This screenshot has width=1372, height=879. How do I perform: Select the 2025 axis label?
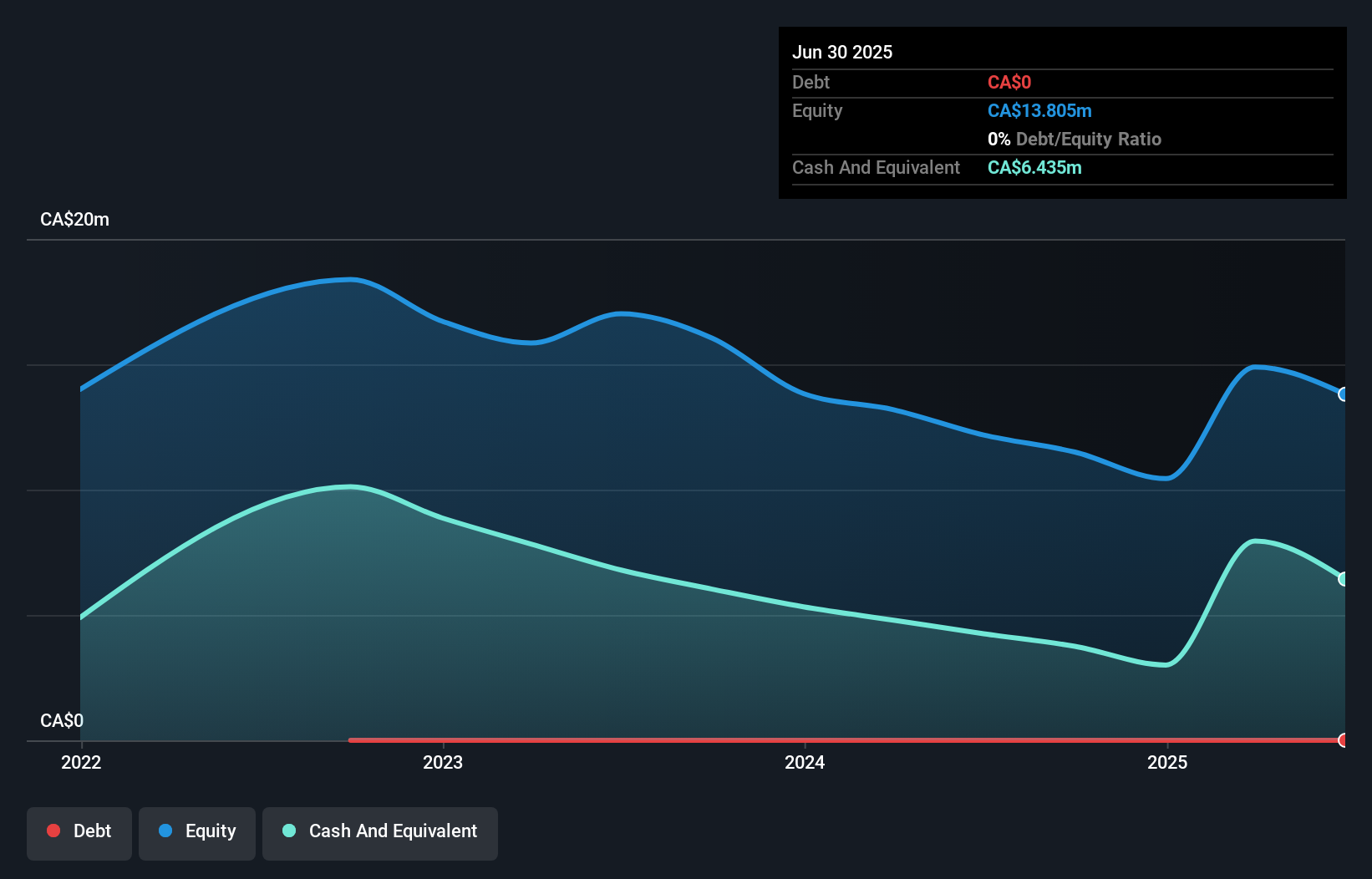point(1167,762)
